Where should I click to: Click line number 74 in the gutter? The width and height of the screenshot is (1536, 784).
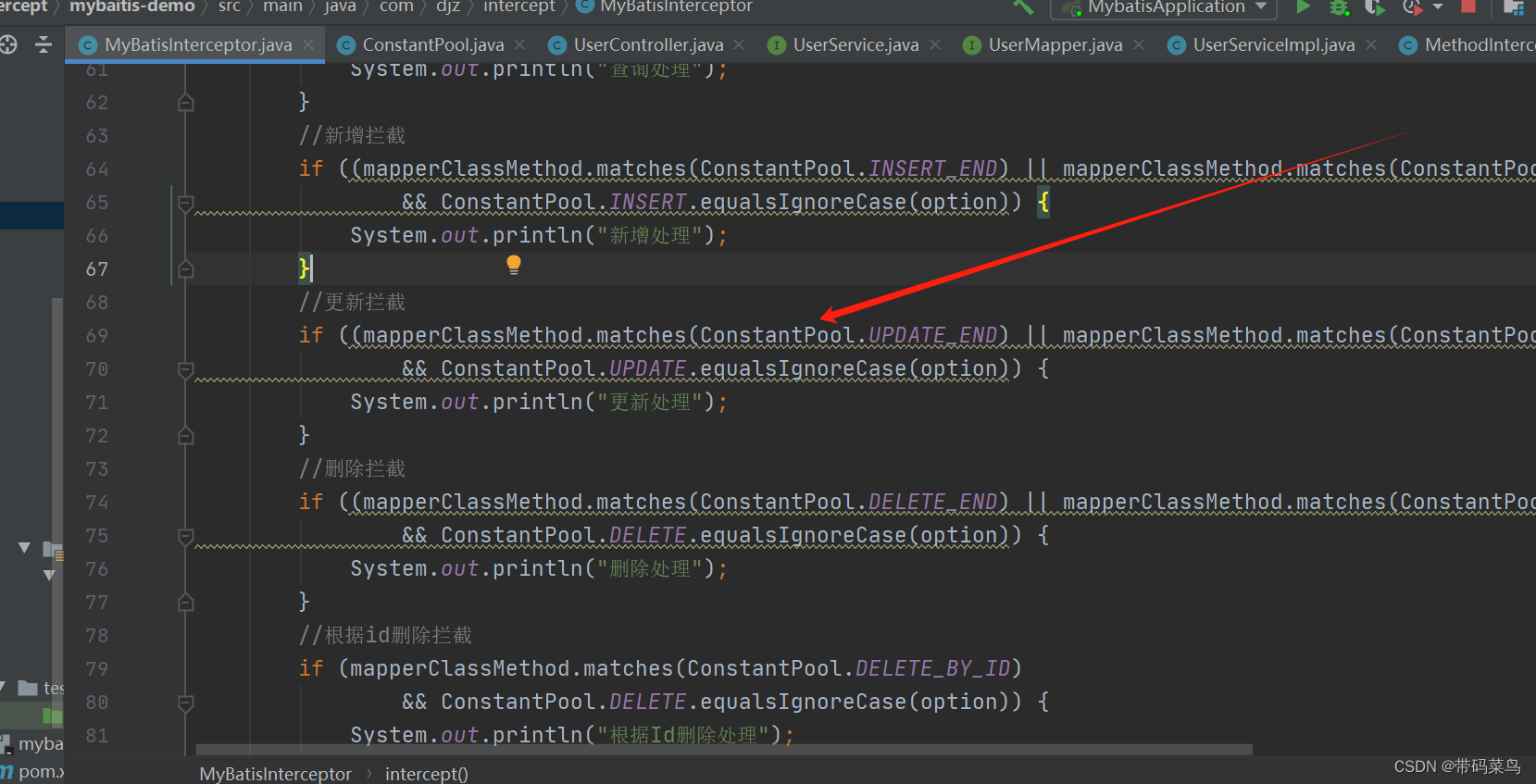coord(96,503)
